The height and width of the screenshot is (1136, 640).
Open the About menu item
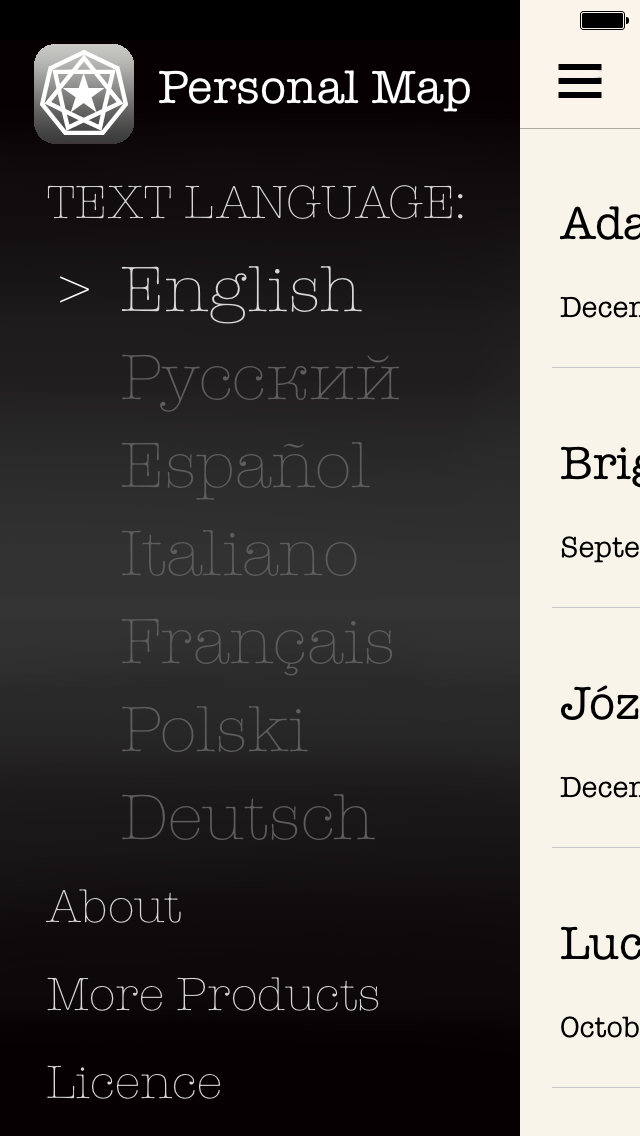(114, 906)
